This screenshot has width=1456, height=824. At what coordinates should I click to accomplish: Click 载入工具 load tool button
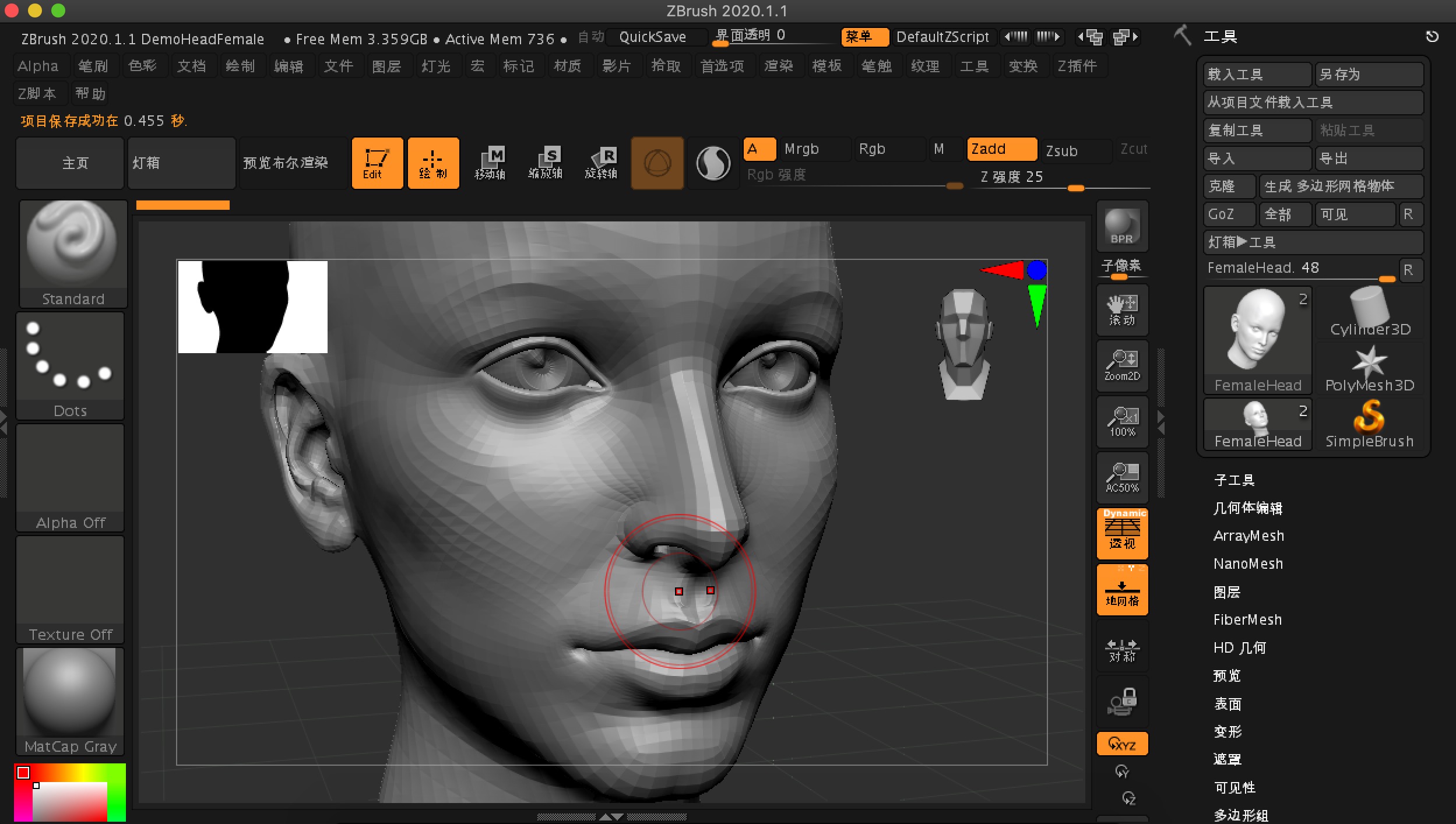(1257, 75)
